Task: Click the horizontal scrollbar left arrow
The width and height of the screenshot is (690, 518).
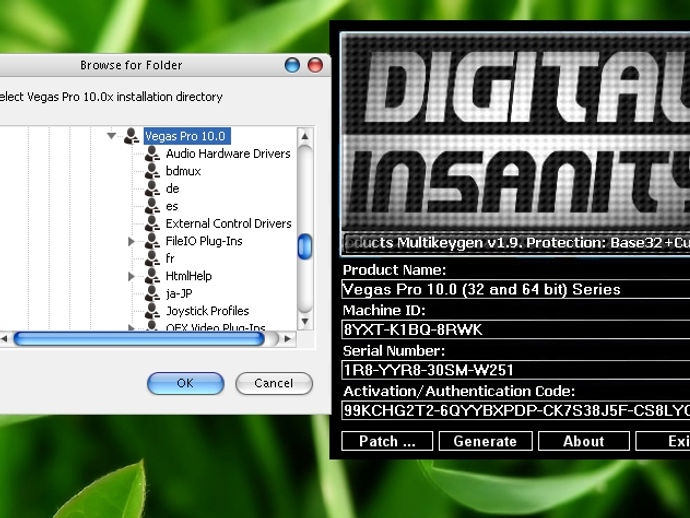Action: coord(4,338)
